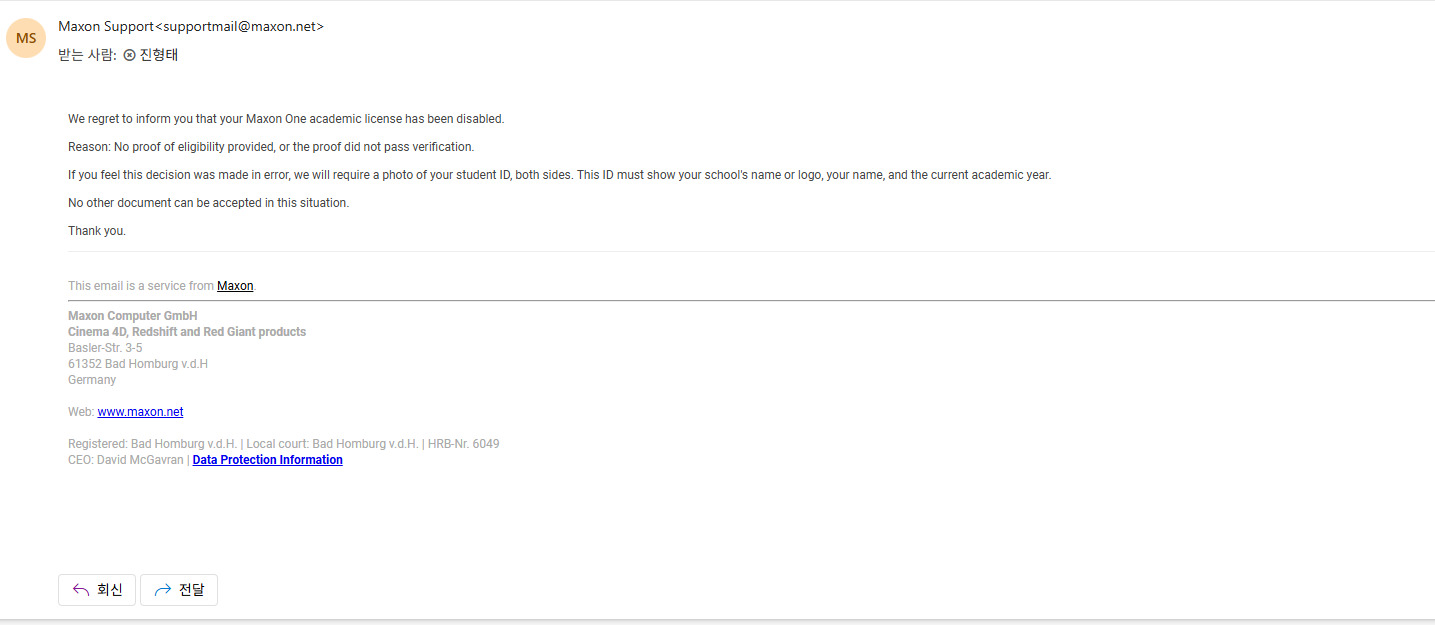1435x625 pixels.
Task: Click the 'We regret to inform you' sentence
Action: (x=286, y=119)
